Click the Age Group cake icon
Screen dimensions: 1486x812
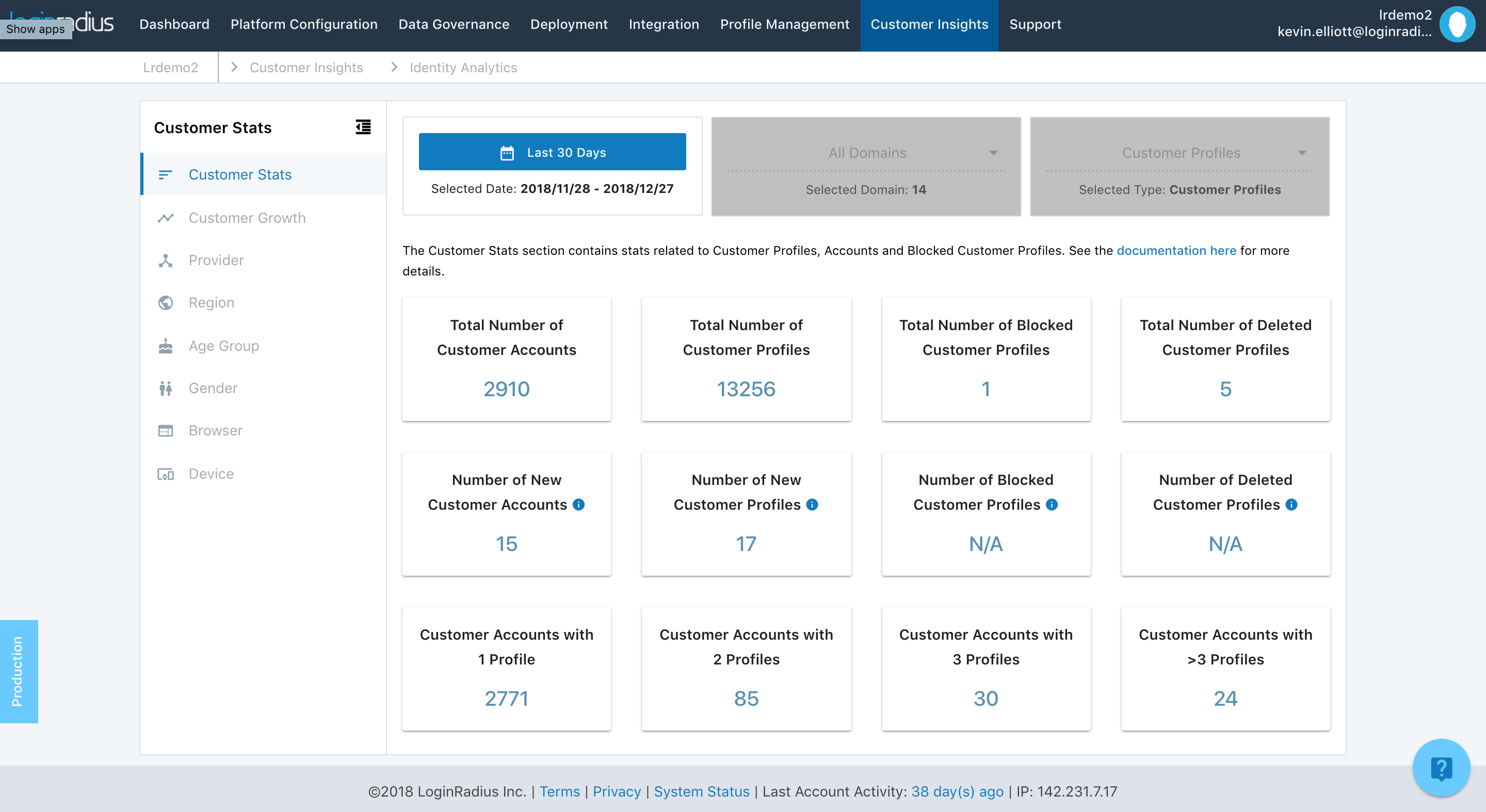(166, 346)
